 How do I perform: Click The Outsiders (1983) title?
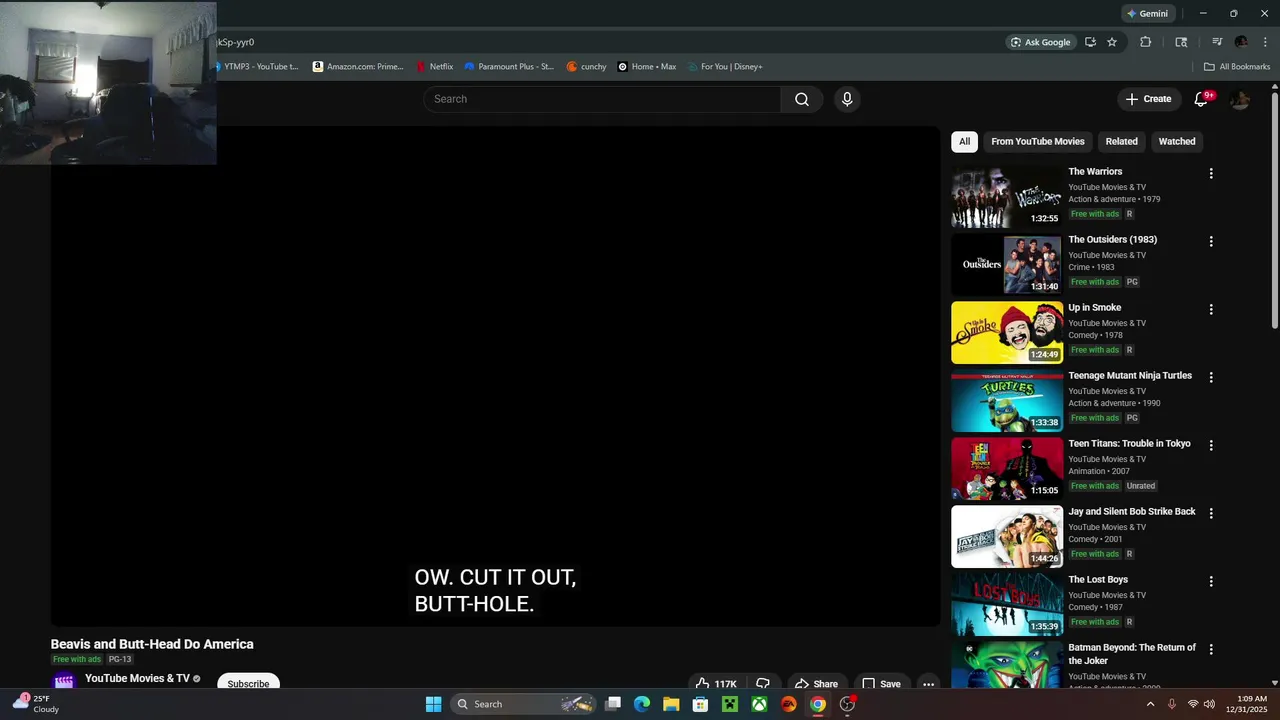(1112, 240)
